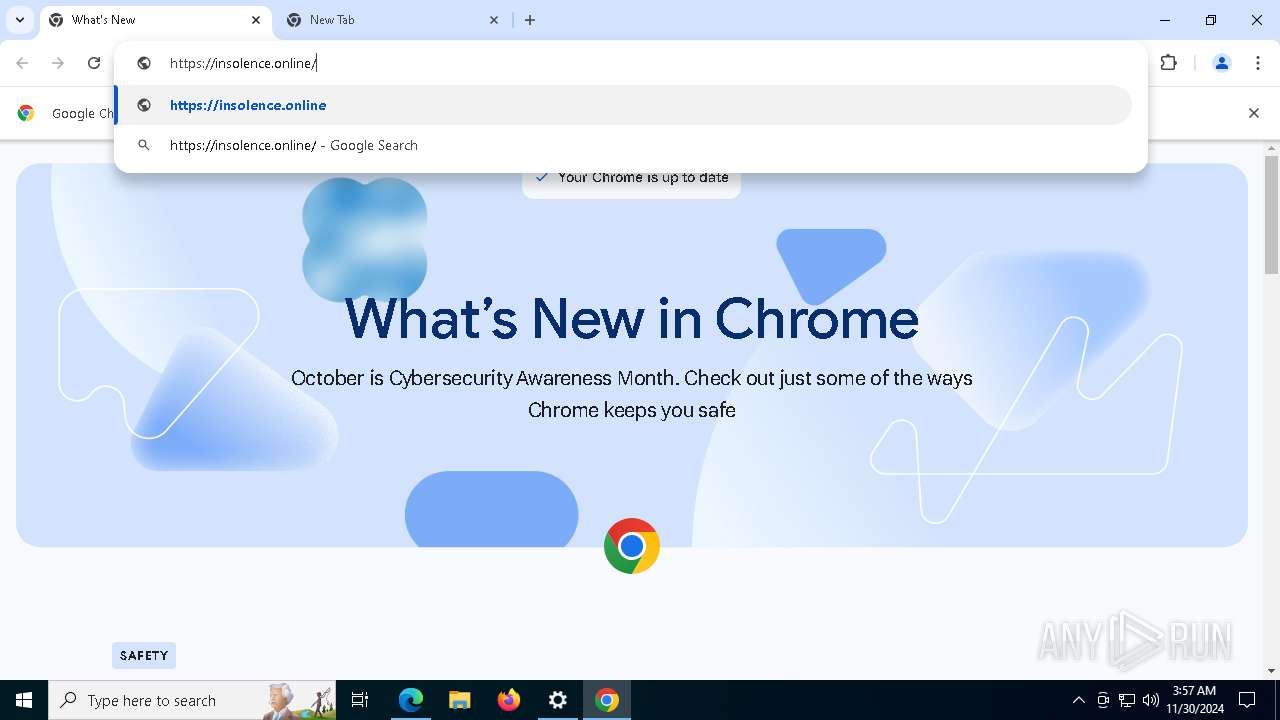
Task: Open the notification center icon
Action: point(1247,700)
